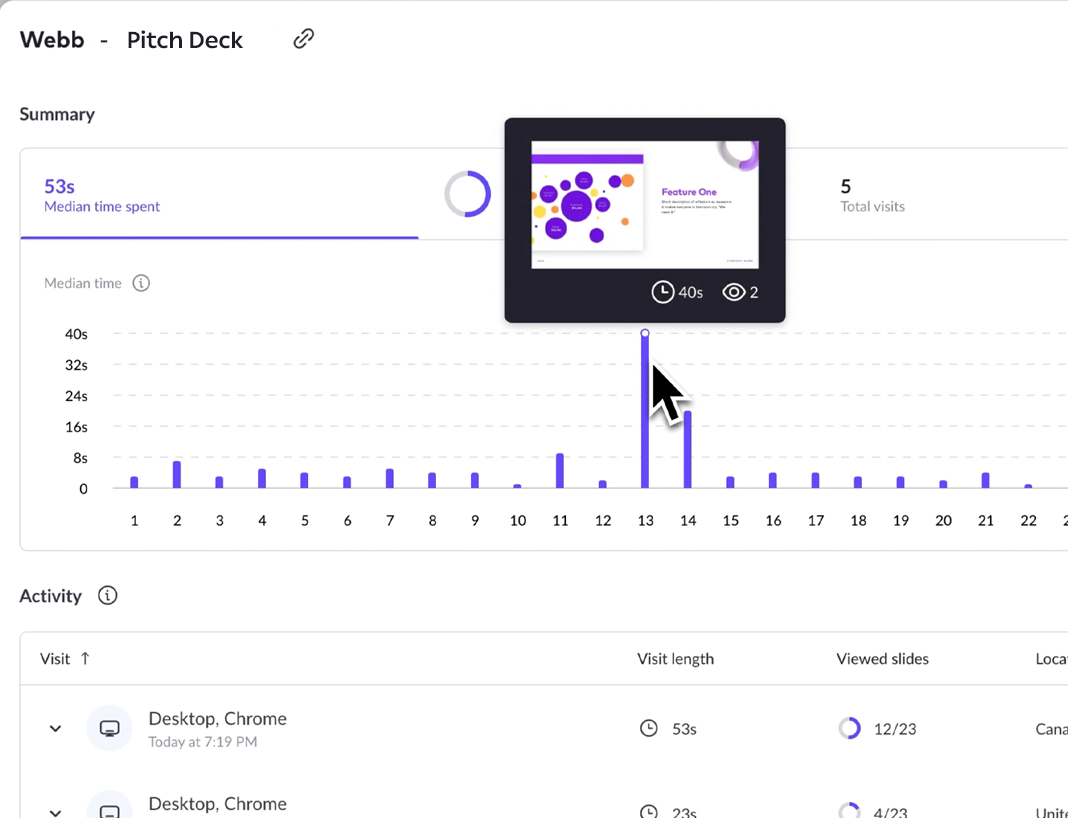This screenshot has height=818, width=1068.
Task: Click the copy link icon beside Pitch Deck
Action: (303, 39)
